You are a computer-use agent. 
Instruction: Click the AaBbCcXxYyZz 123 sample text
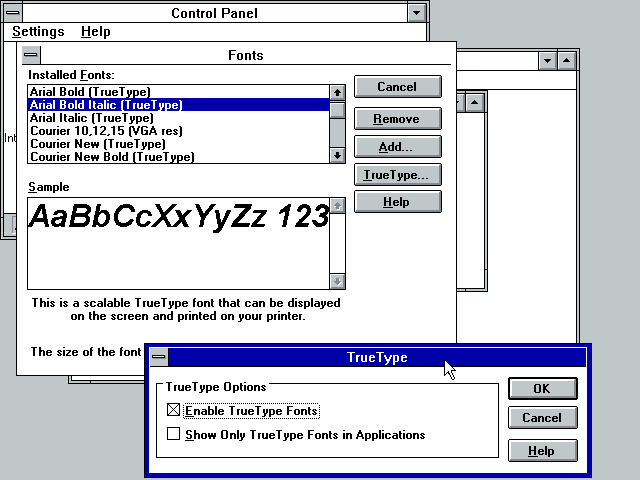pos(179,217)
